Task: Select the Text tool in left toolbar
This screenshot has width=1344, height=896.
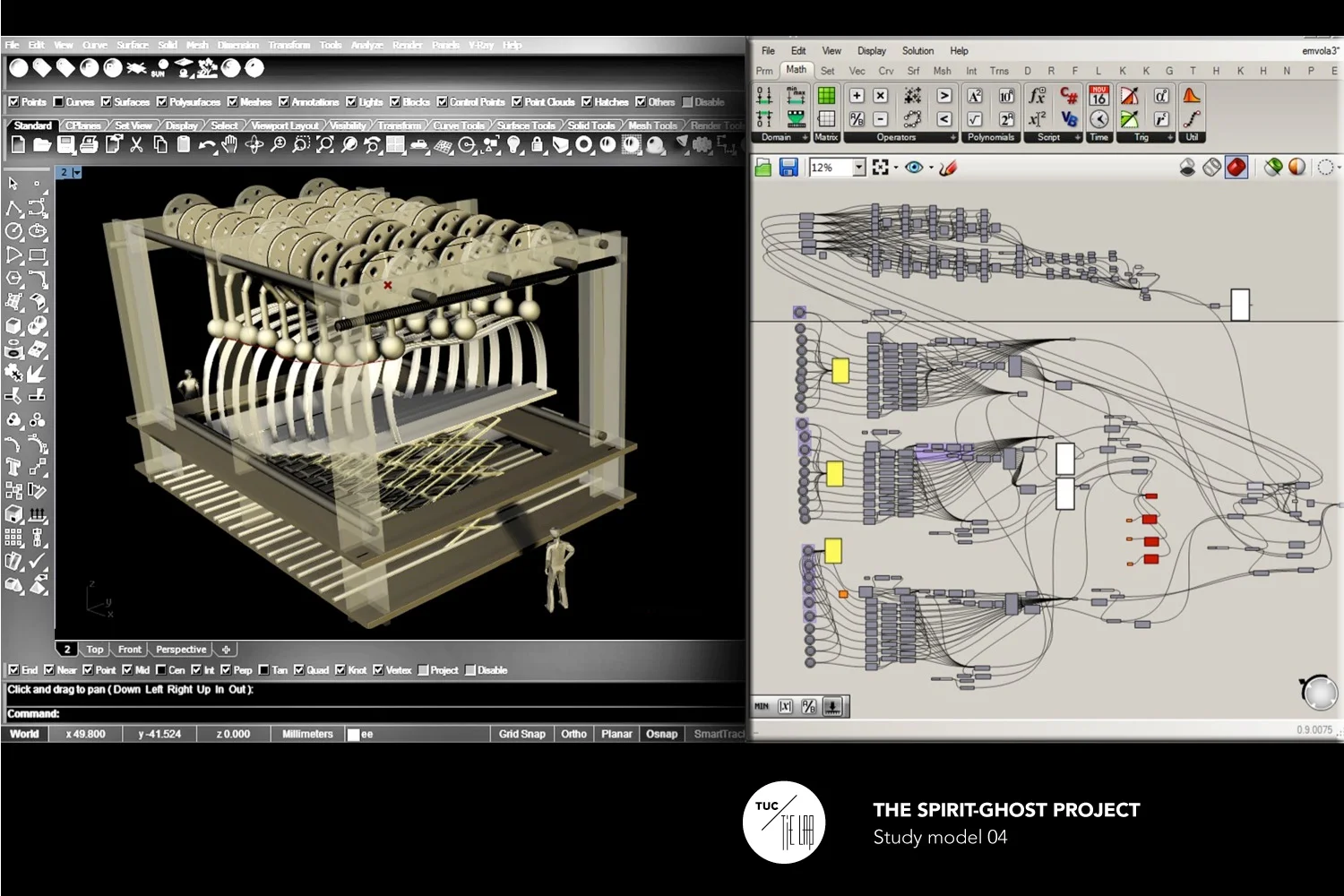Action: (13, 466)
